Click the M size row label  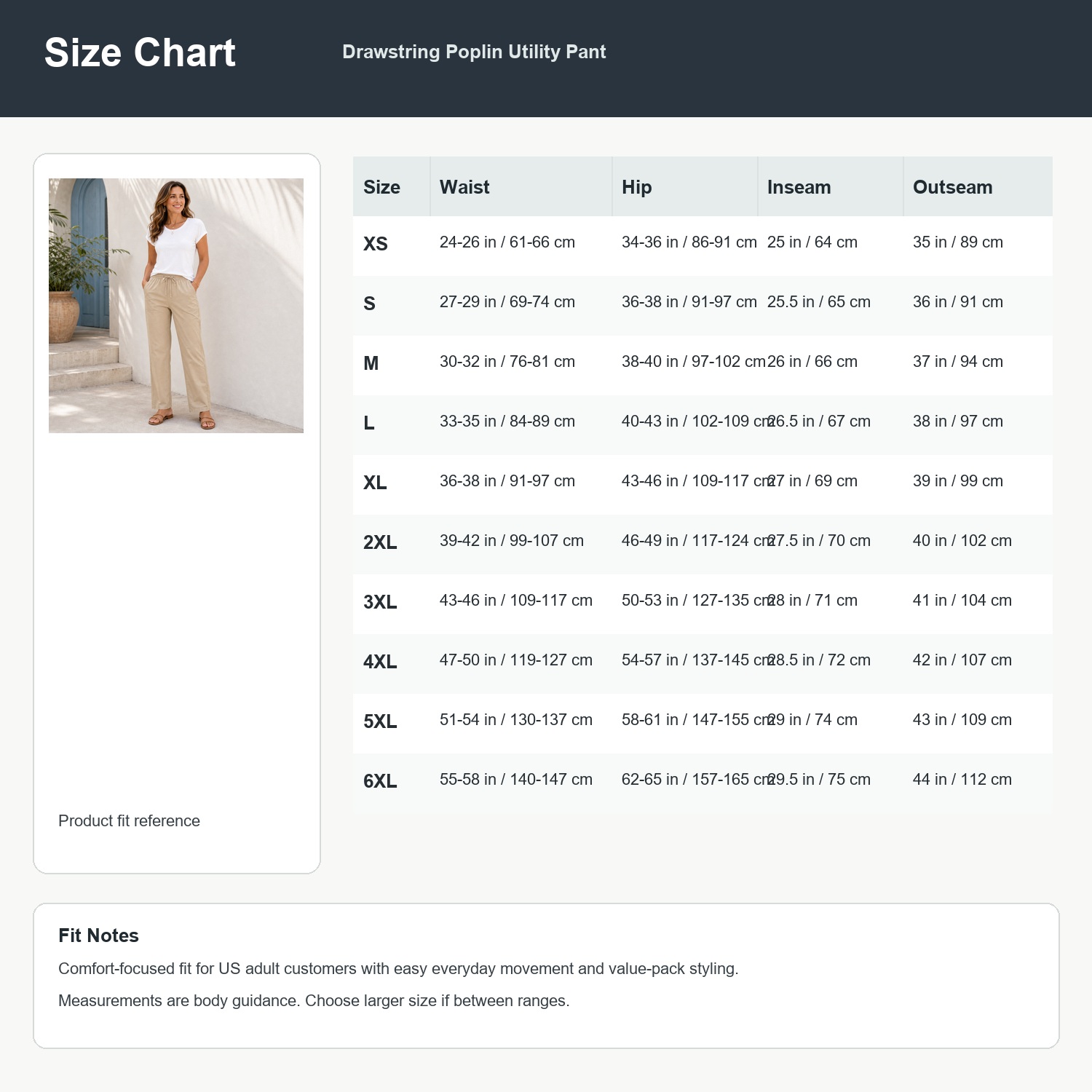click(x=371, y=363)
